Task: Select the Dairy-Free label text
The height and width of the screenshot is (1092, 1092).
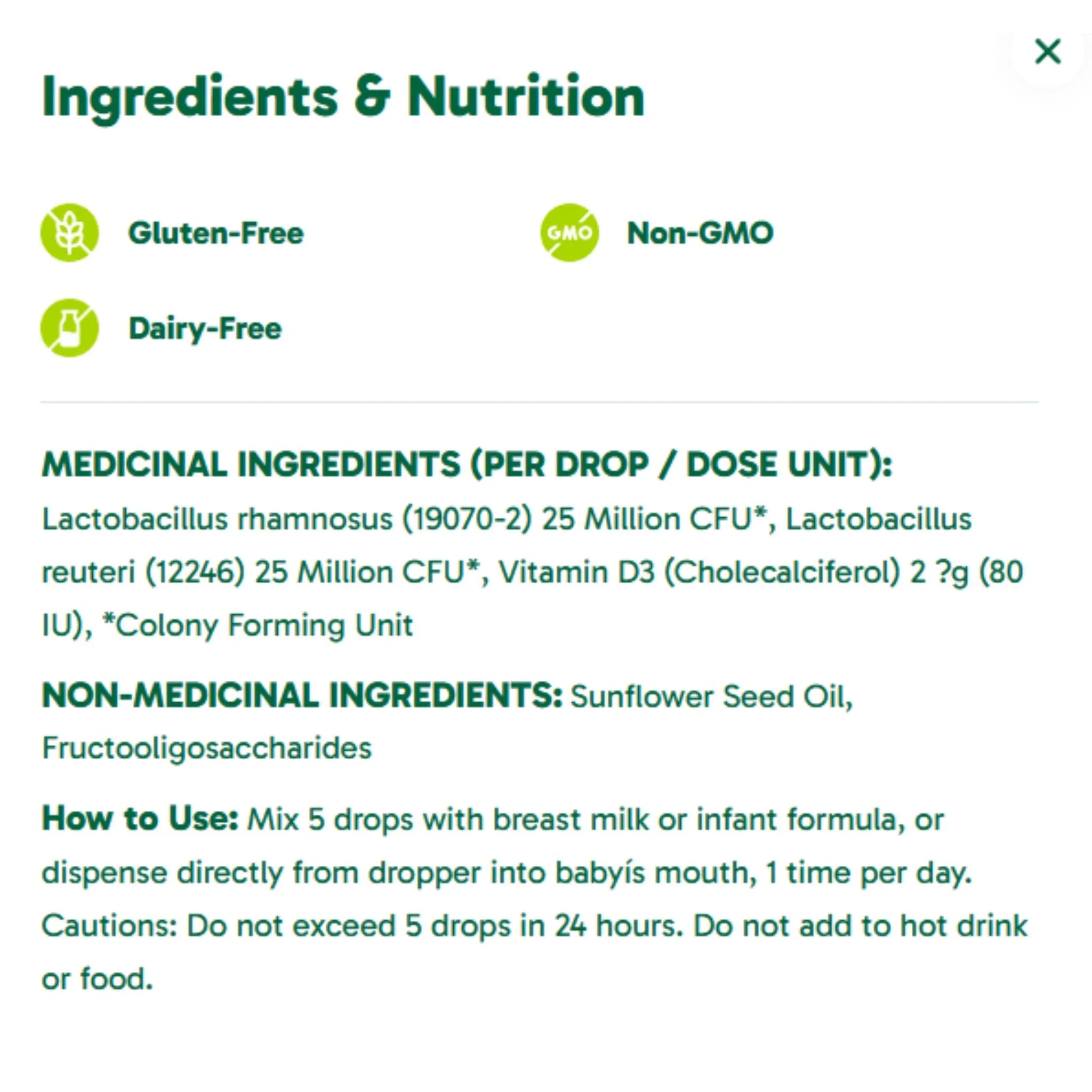Action: (x=205, y=328)
